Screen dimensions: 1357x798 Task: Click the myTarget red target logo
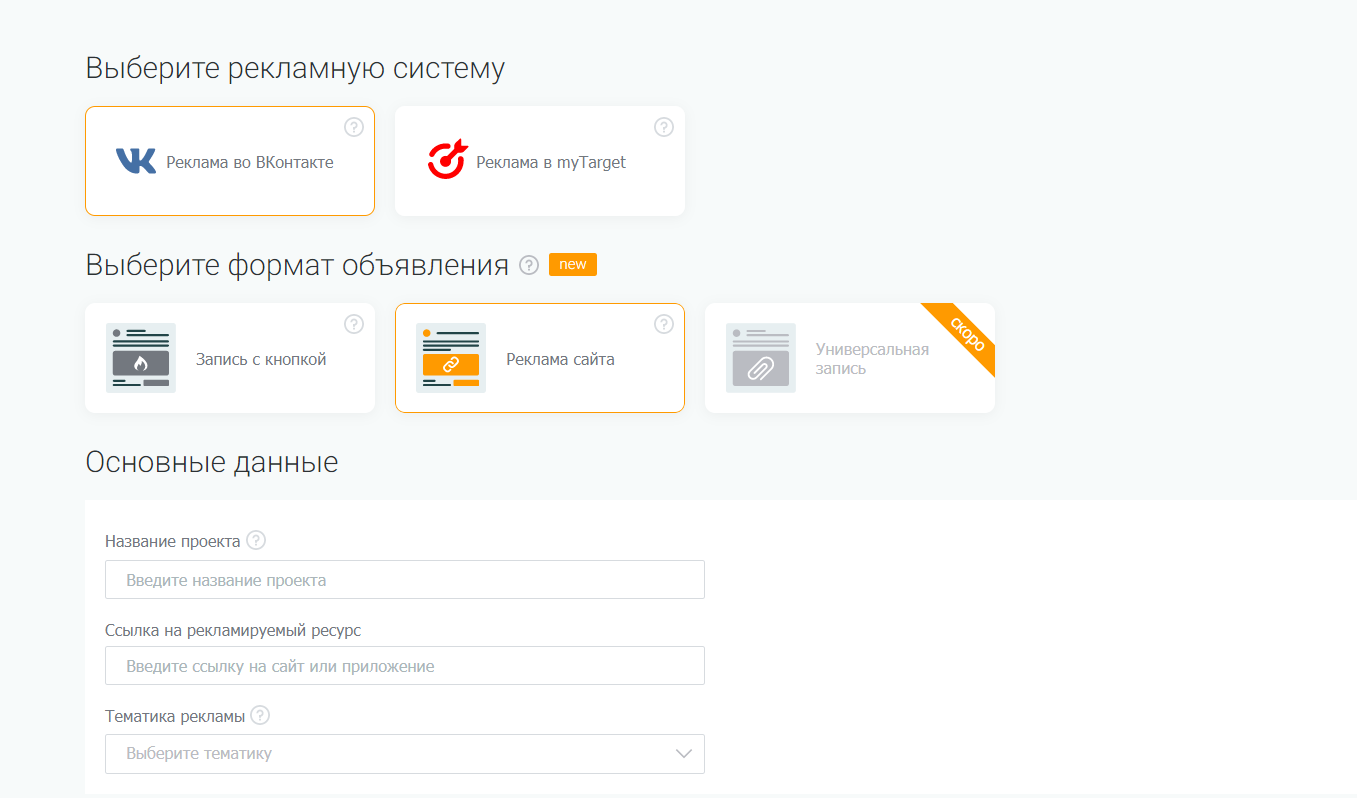pos(447,160)
